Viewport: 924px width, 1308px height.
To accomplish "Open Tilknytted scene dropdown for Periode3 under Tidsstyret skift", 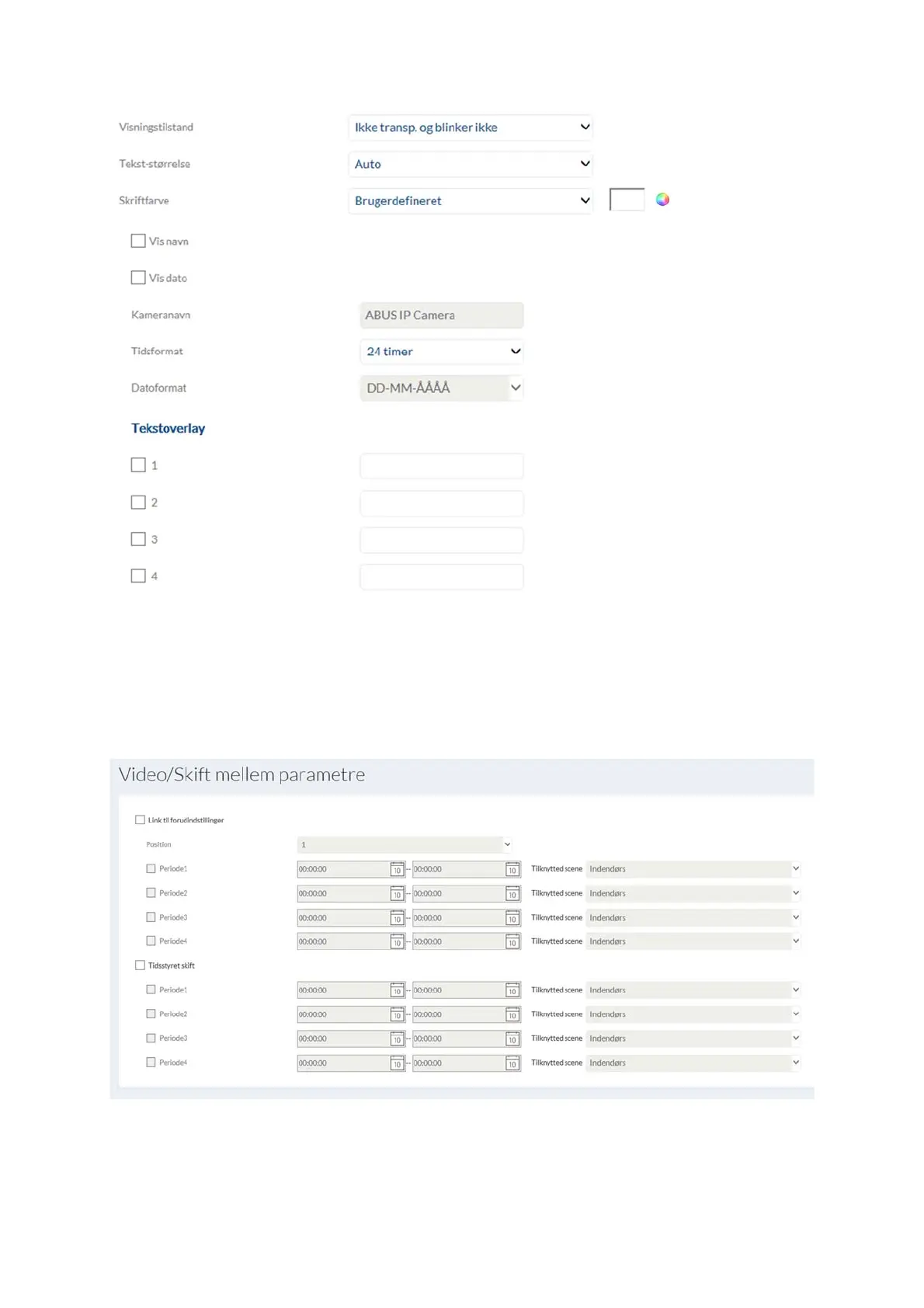I will click(693, 1038).
